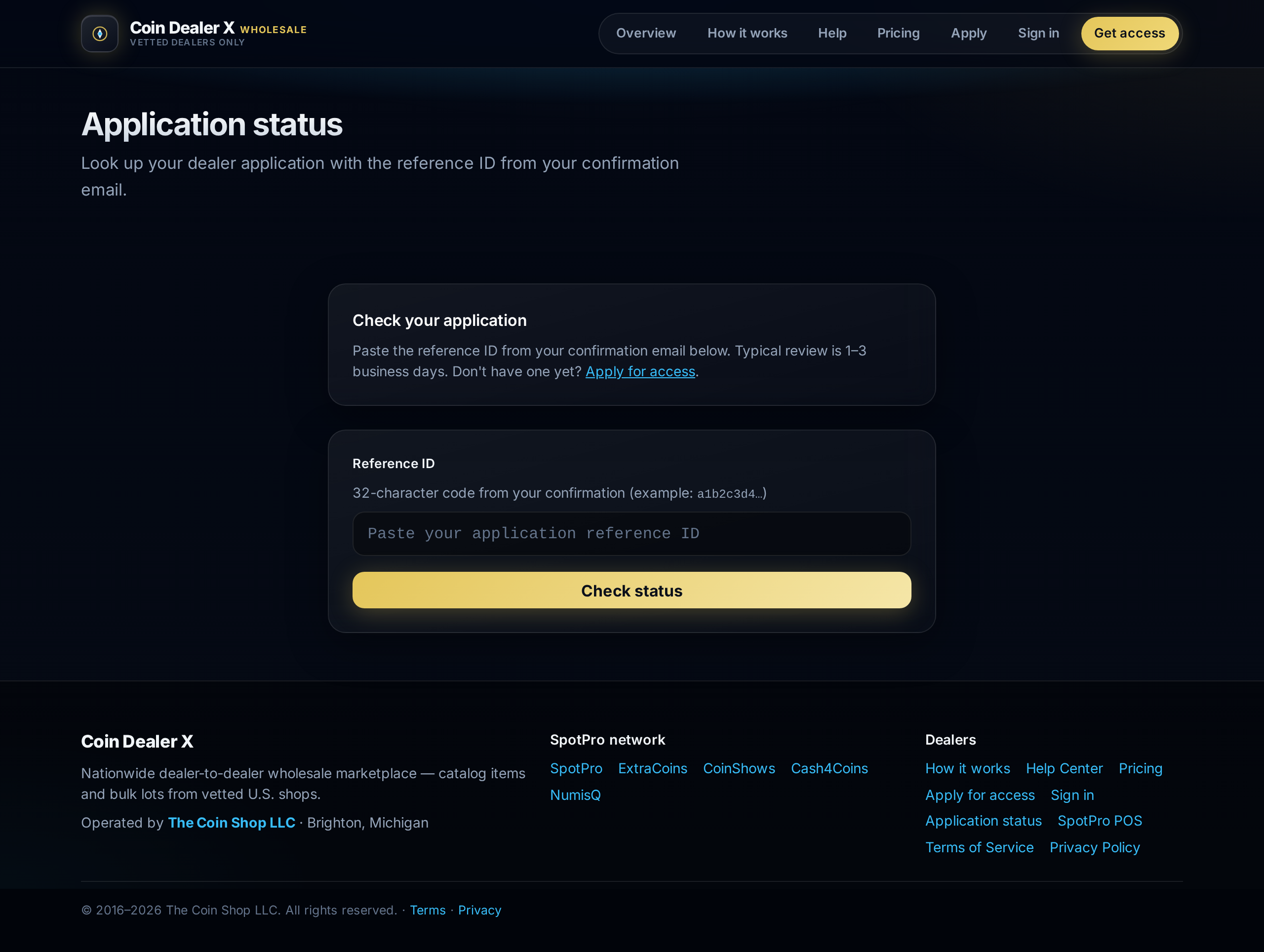Open the SpotPro POS footer link
This screenshot has width=1264, height=952.
pos(1100,821)
